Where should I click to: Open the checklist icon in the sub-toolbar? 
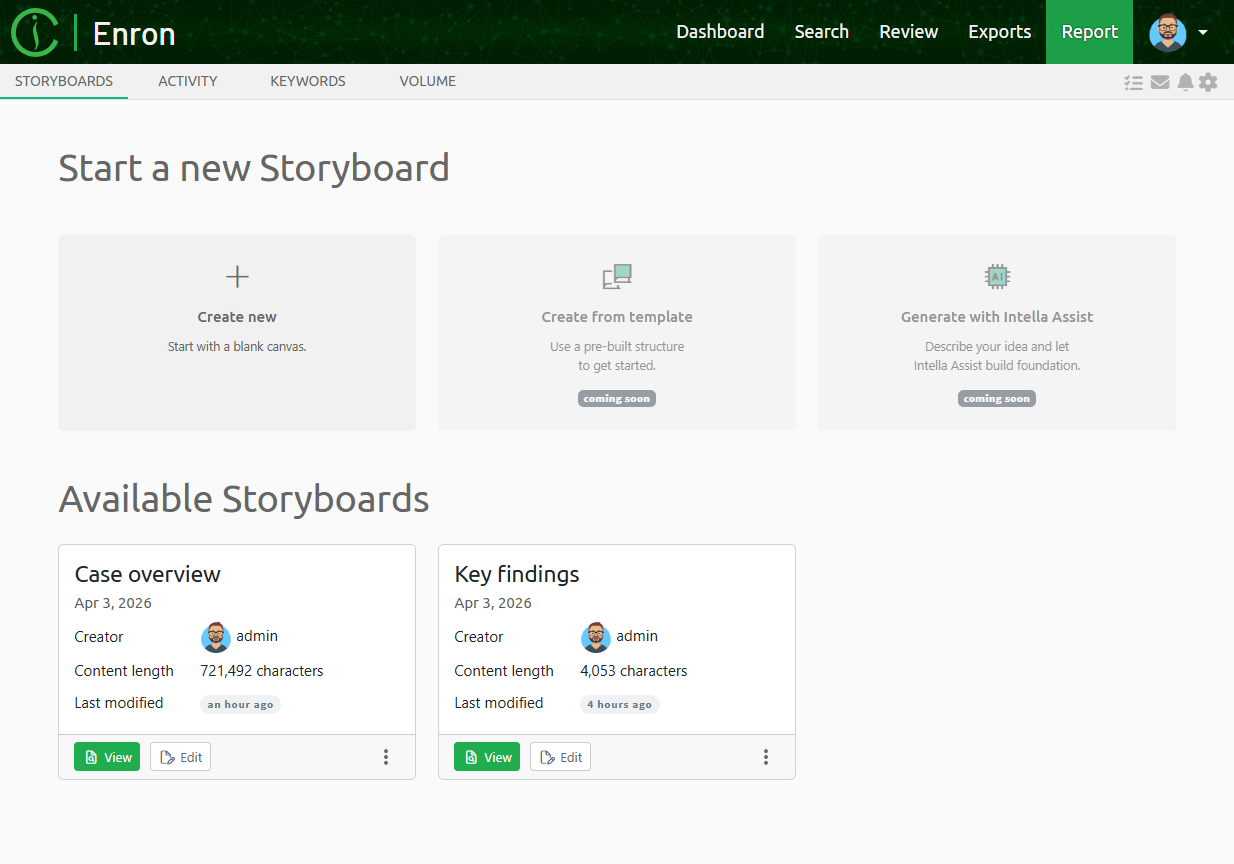pyautogui.click(x=1134, y=82)
